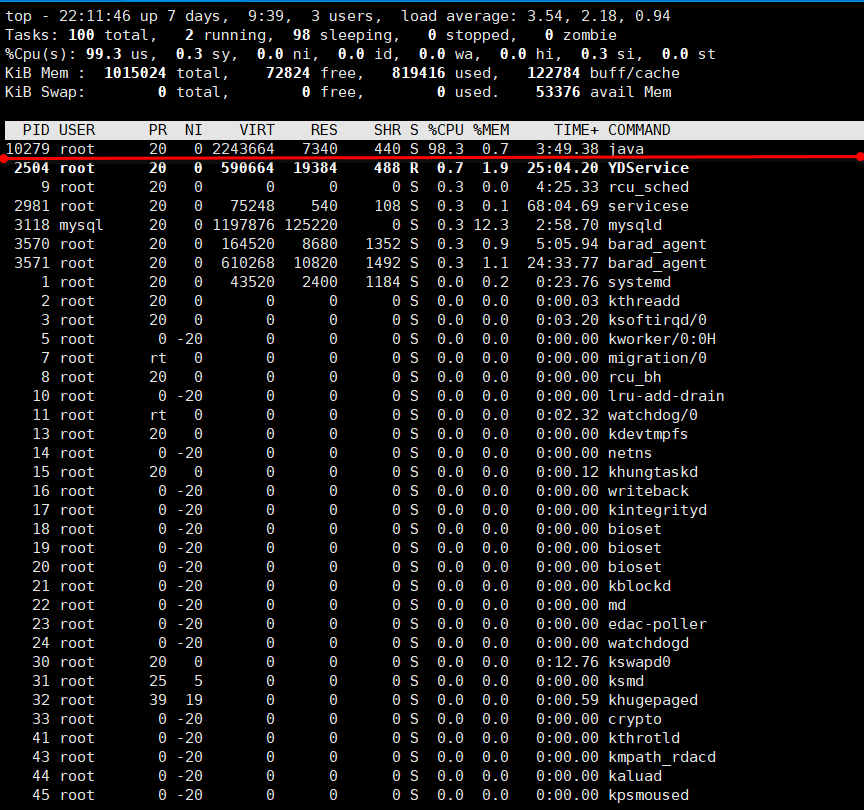The height and width of the screenshot is (810, 864).
Task: Select the kmpath_rdacd command
Action: tap(662, 758)
